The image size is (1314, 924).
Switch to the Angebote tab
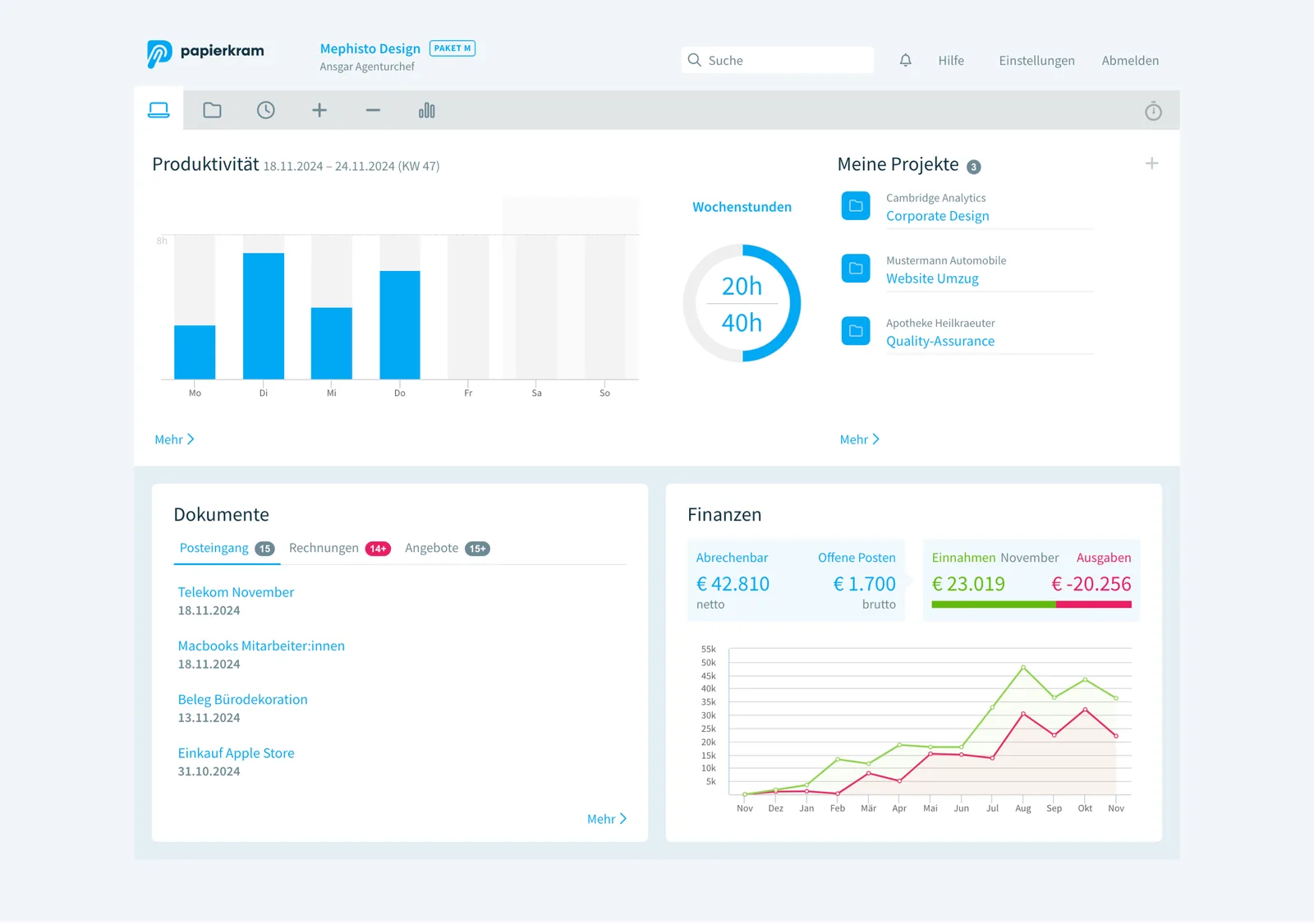pos(447,548)
